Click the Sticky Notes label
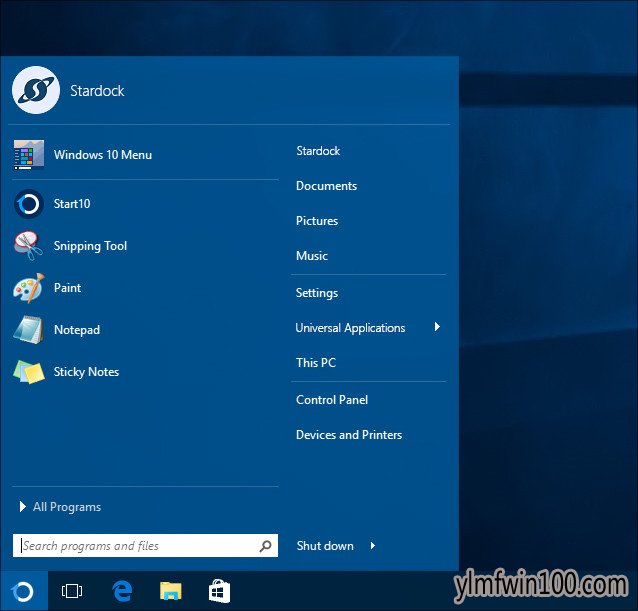This screenshot has width=638, height=611. tap(86, 372)
